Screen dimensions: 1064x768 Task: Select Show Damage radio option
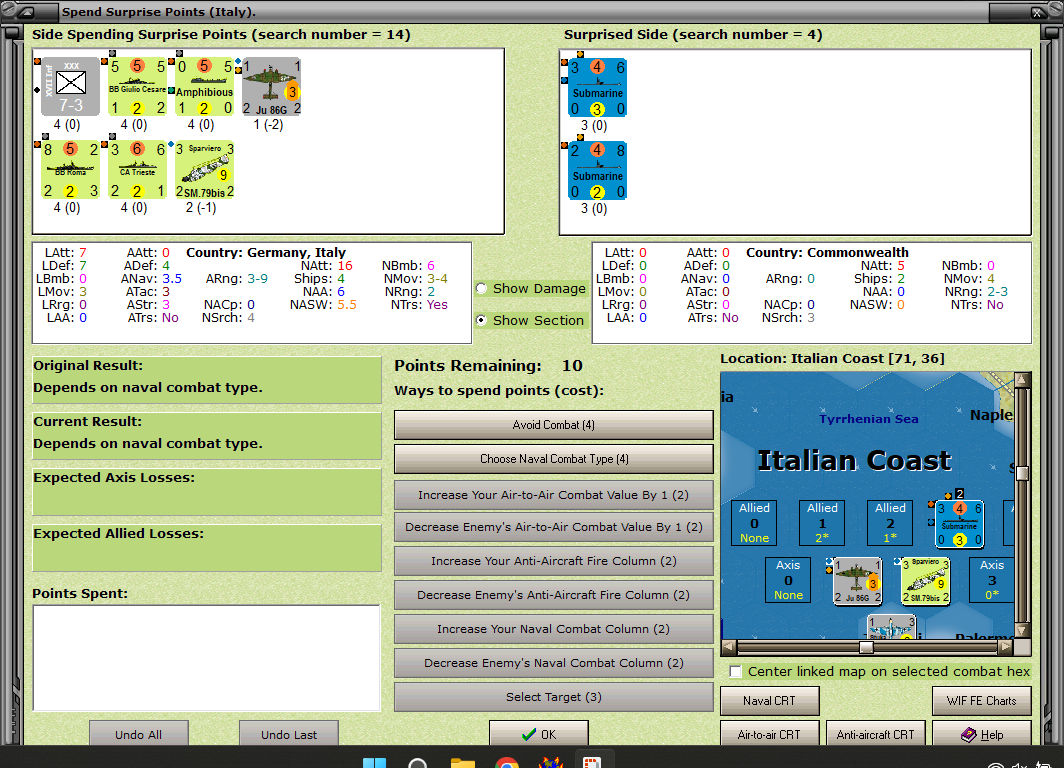[x=531, y=288]
